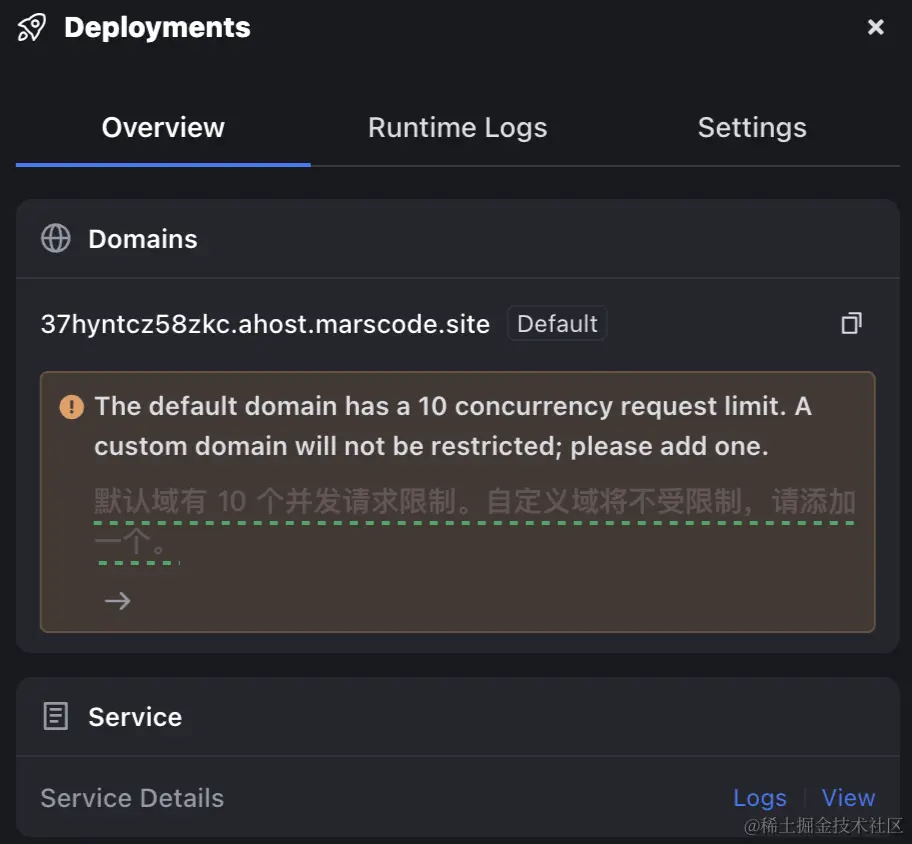This screenshot has width=912, height=844.
Task: Go to the Settings tab
Action: click(x=752, y=128)
